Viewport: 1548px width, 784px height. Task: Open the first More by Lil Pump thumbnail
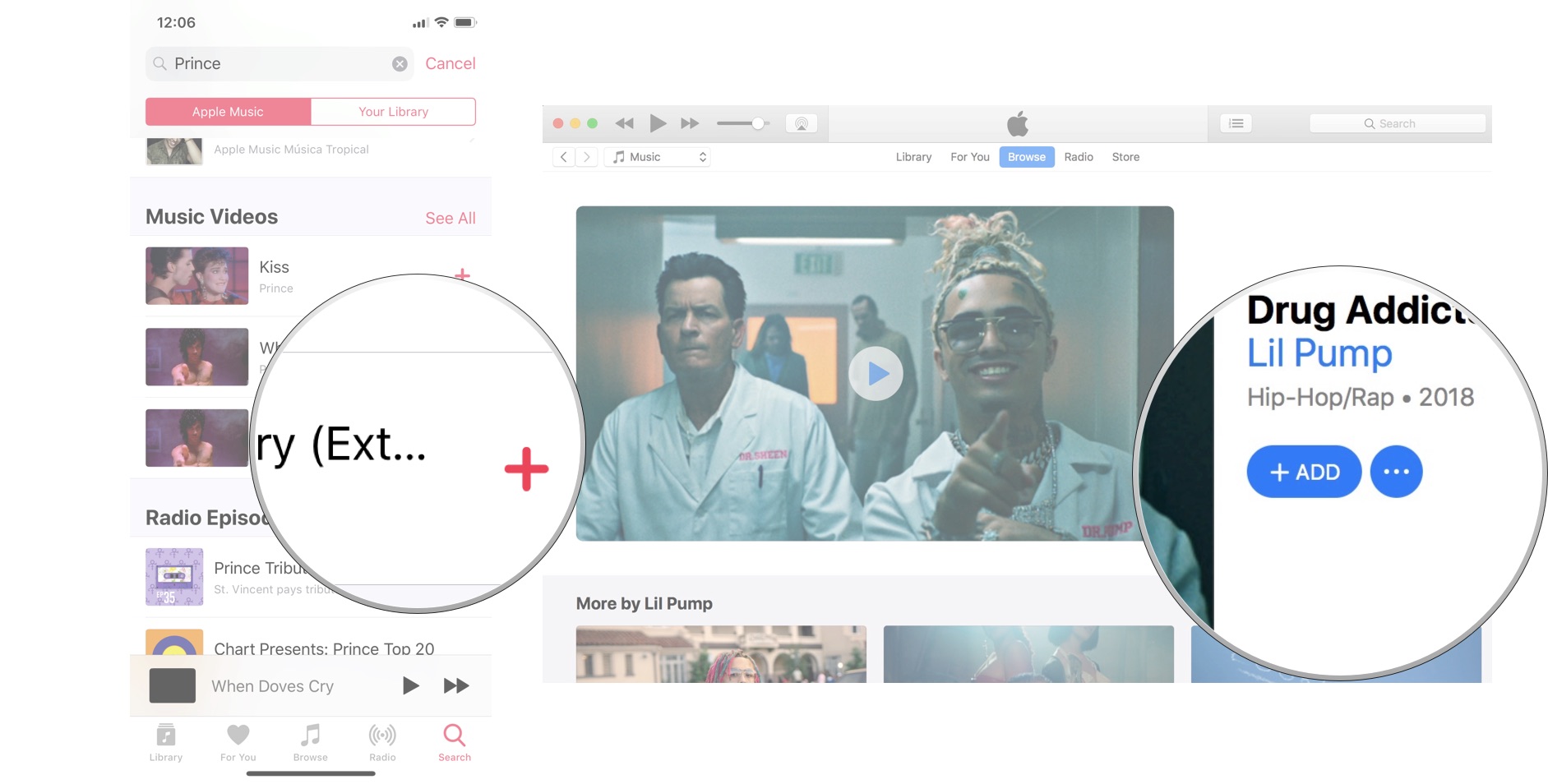point(721,654)
